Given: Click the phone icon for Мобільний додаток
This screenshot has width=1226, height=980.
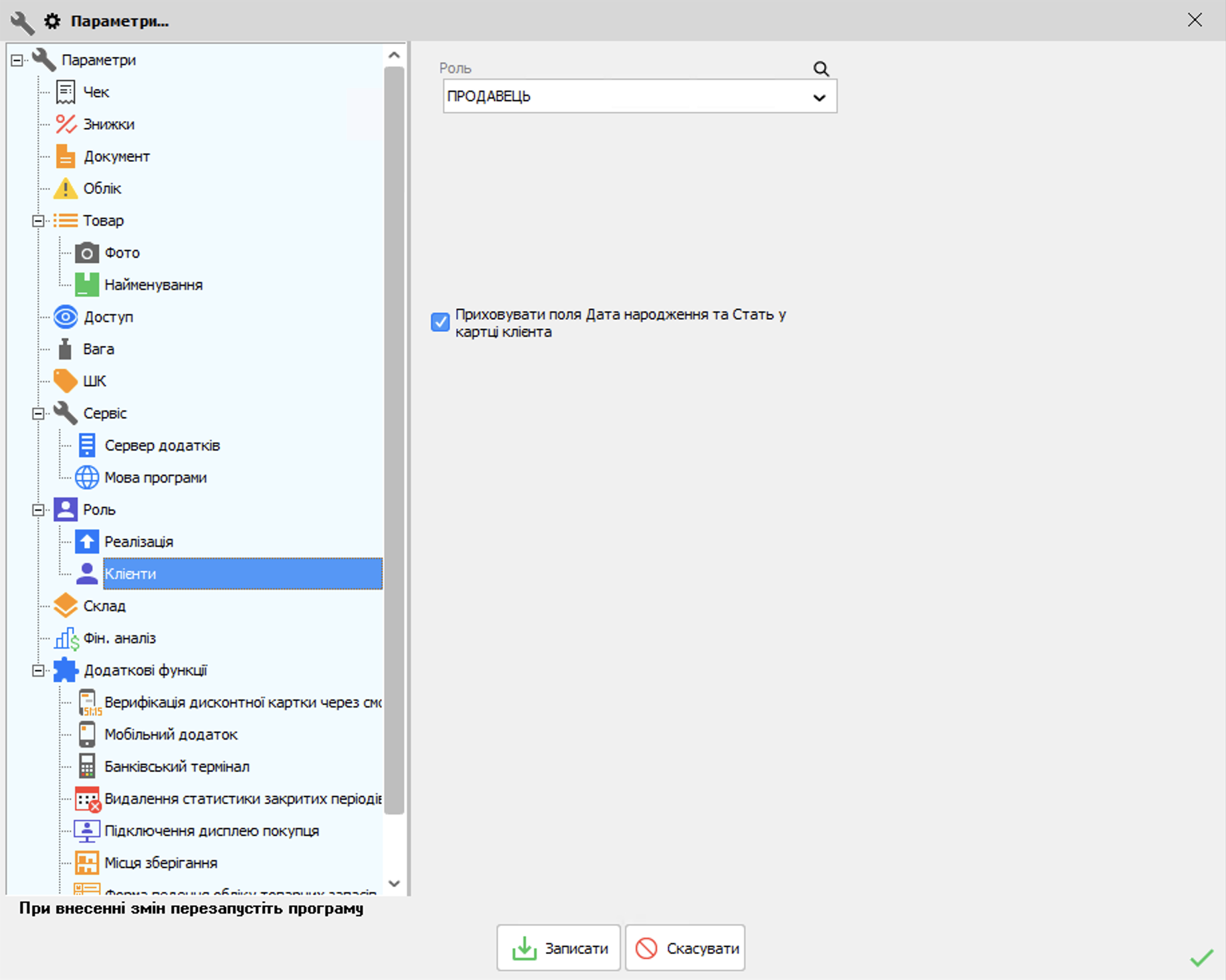Looking at the screenshot, I should (x=87, y=734).
